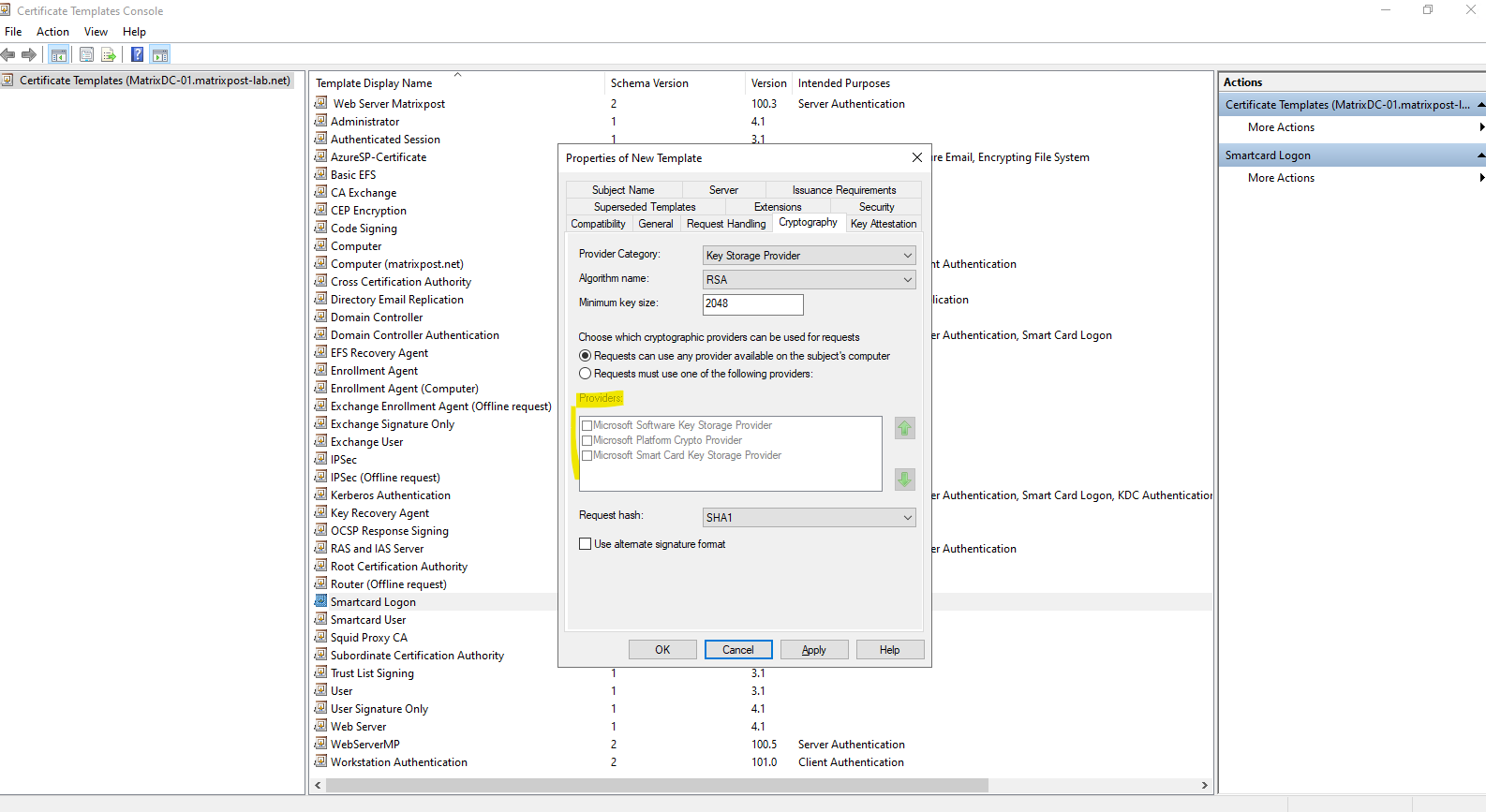
Task: Open the Provider Category dropdown
Action: coord(809,255)
